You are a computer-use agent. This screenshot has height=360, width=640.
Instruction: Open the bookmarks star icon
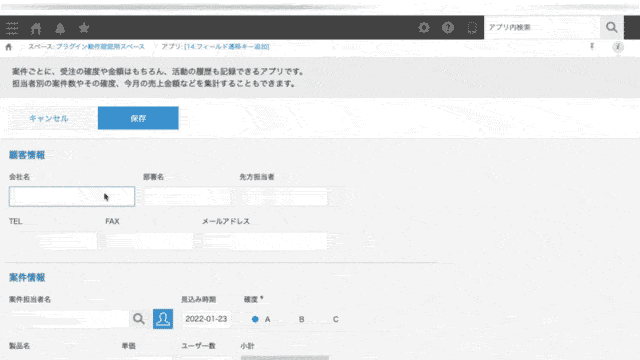(84, 28)
